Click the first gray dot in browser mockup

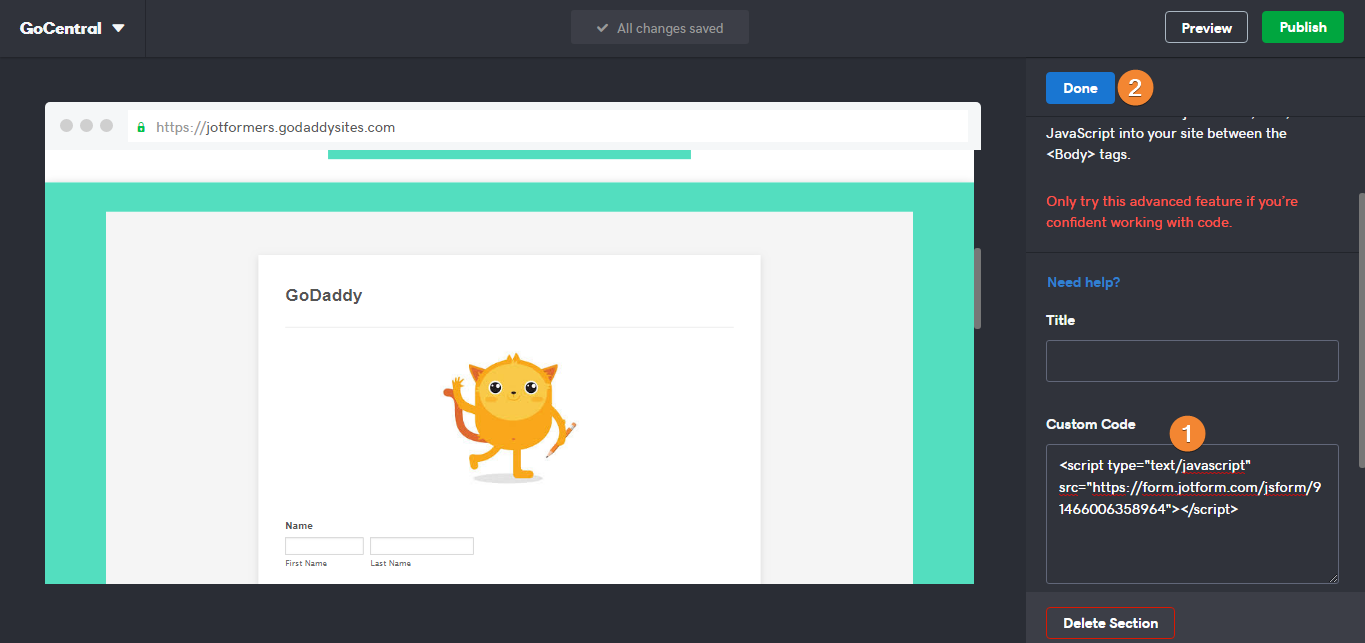click(x=67, y=125)
